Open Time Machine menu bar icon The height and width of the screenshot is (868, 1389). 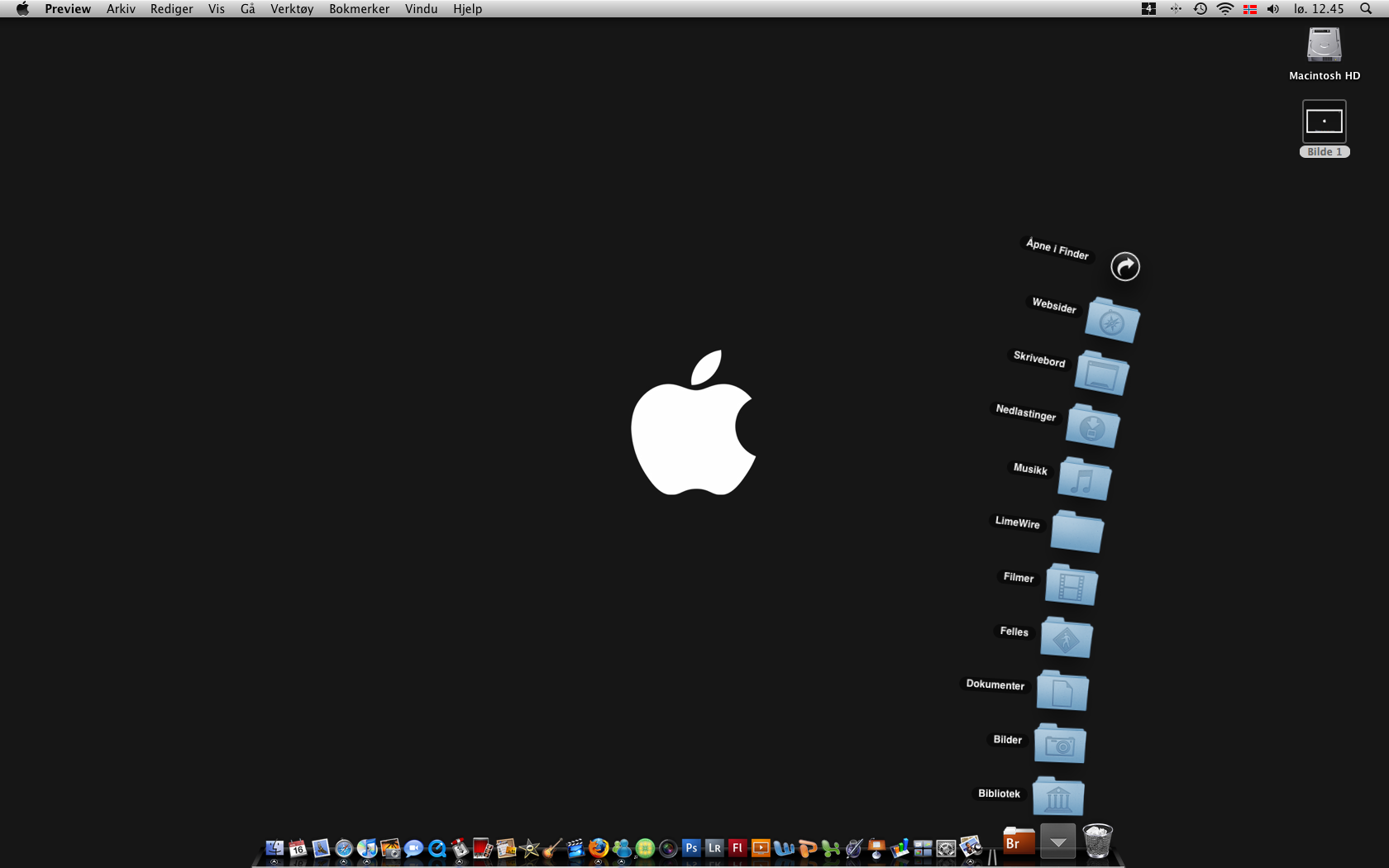[1200, 8]
